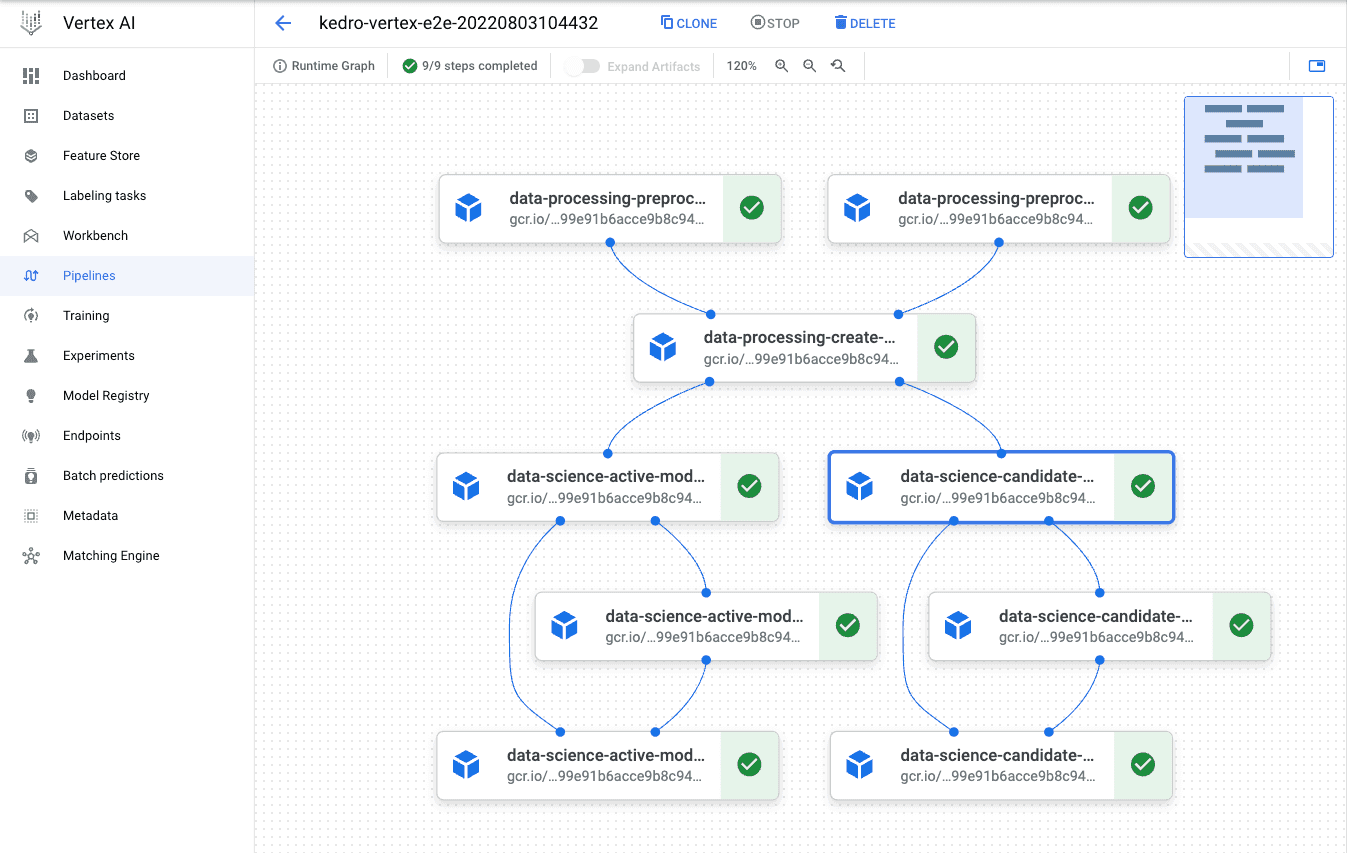Click green check beside 9/9 steps completed
The image size is (1347, 853).
click(x=409, y=66)
